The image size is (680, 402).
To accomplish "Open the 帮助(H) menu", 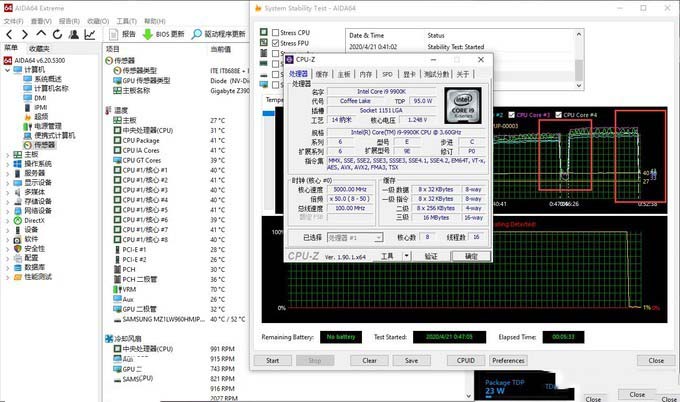I will (x=155, y=21).
